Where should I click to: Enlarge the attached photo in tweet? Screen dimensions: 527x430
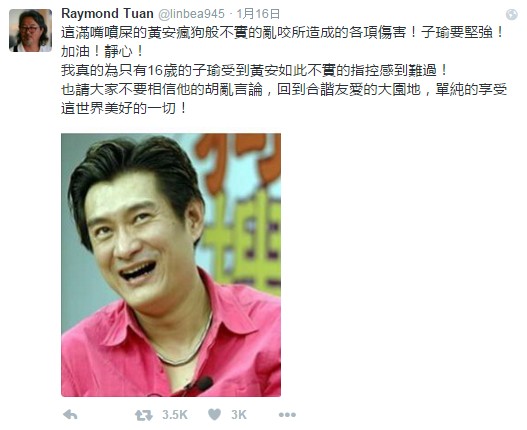click(171, 265)
